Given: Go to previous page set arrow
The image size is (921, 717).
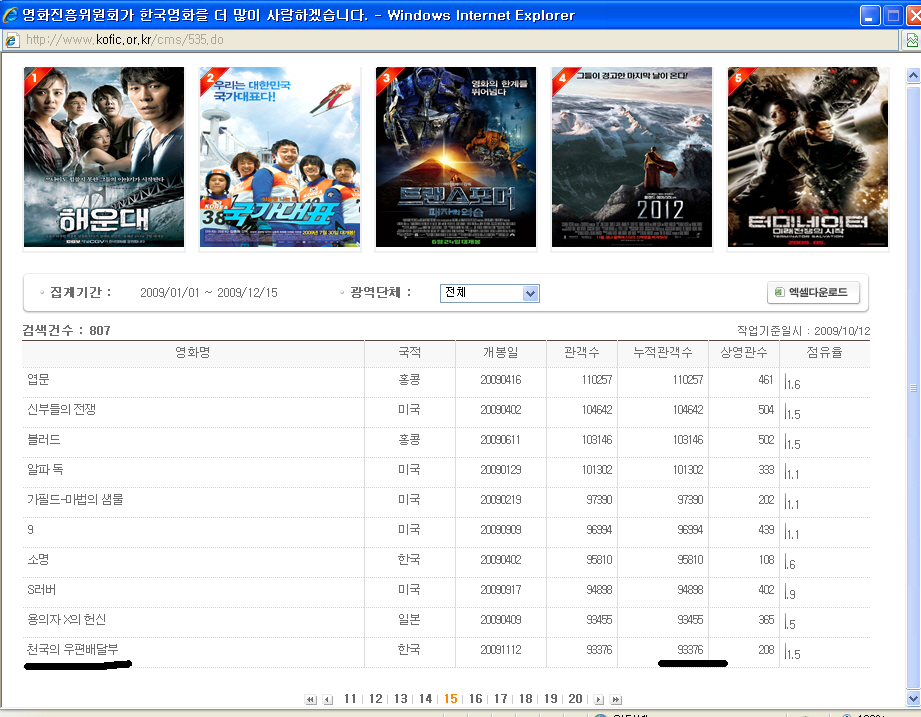Looking at the screenshot, I should pos(328,699).
